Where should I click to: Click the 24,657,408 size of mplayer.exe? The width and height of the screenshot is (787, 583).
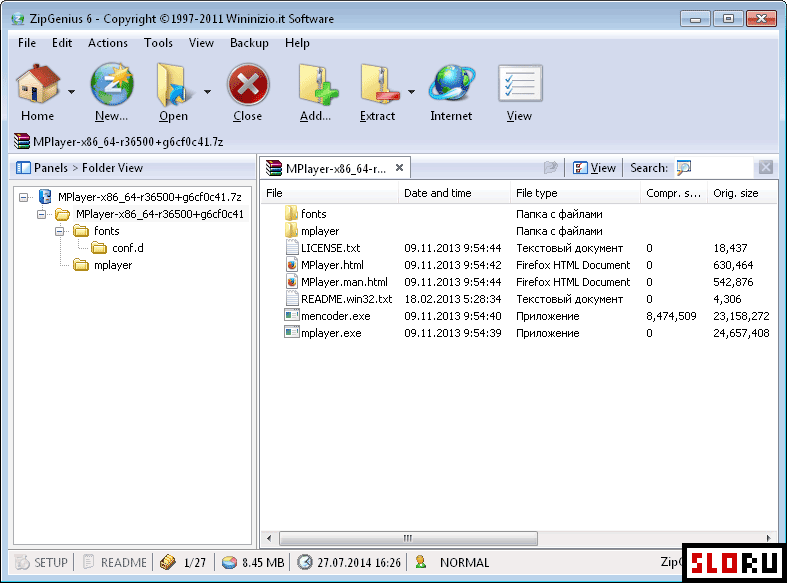click(x=741, y=333)
